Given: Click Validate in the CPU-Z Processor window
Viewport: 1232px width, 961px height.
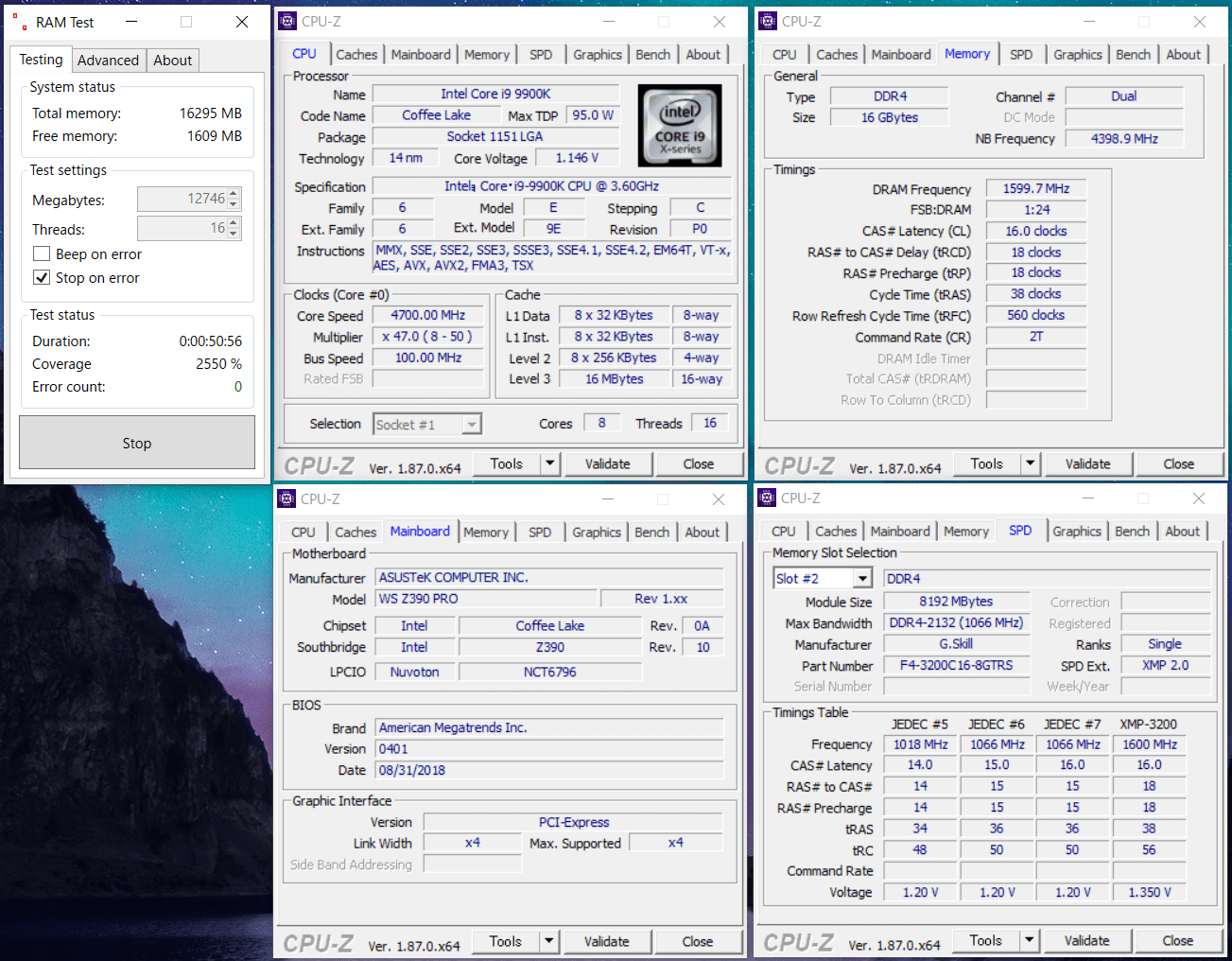Looking at the screenshot, I should [x=608, y=463].
